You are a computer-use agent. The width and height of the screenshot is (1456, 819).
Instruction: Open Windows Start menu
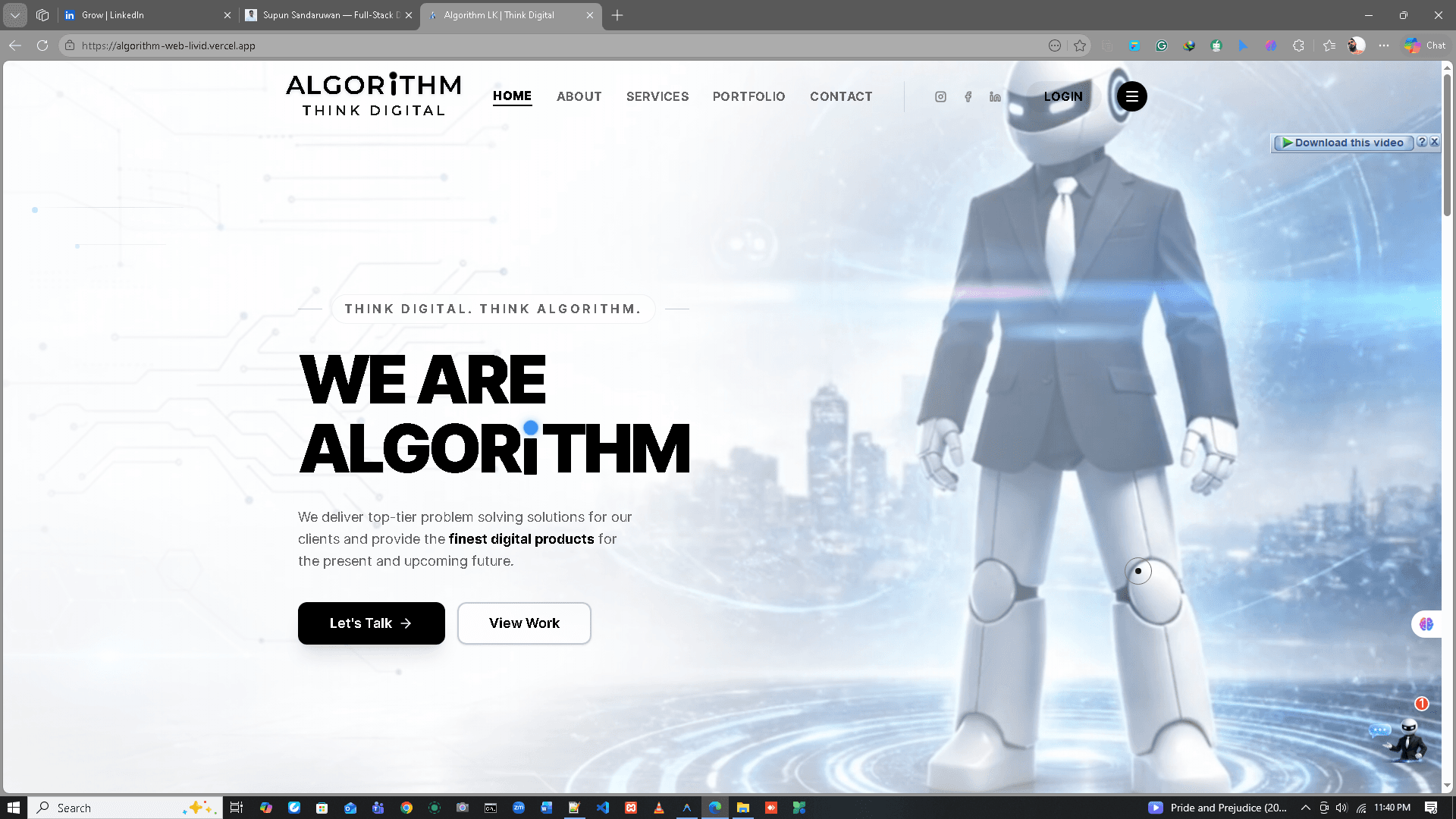(x=13, y=808)
